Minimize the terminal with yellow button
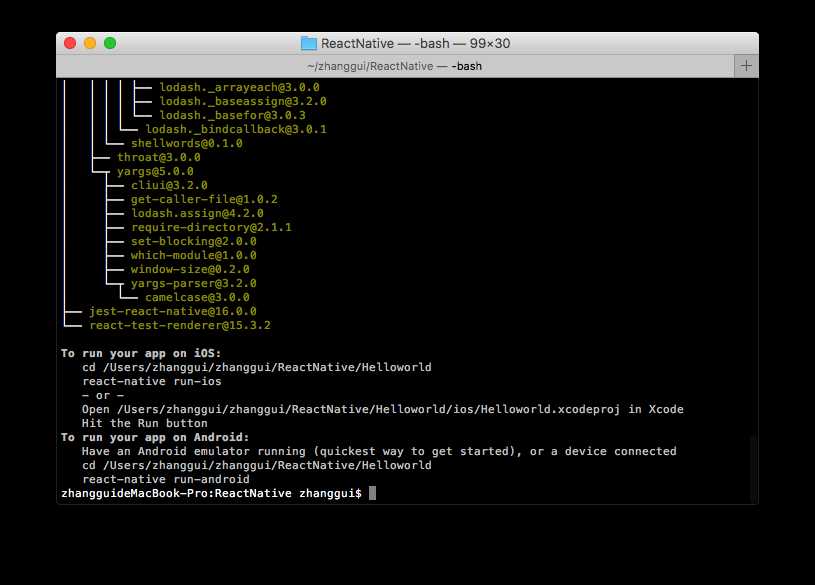 pos(90,43)
